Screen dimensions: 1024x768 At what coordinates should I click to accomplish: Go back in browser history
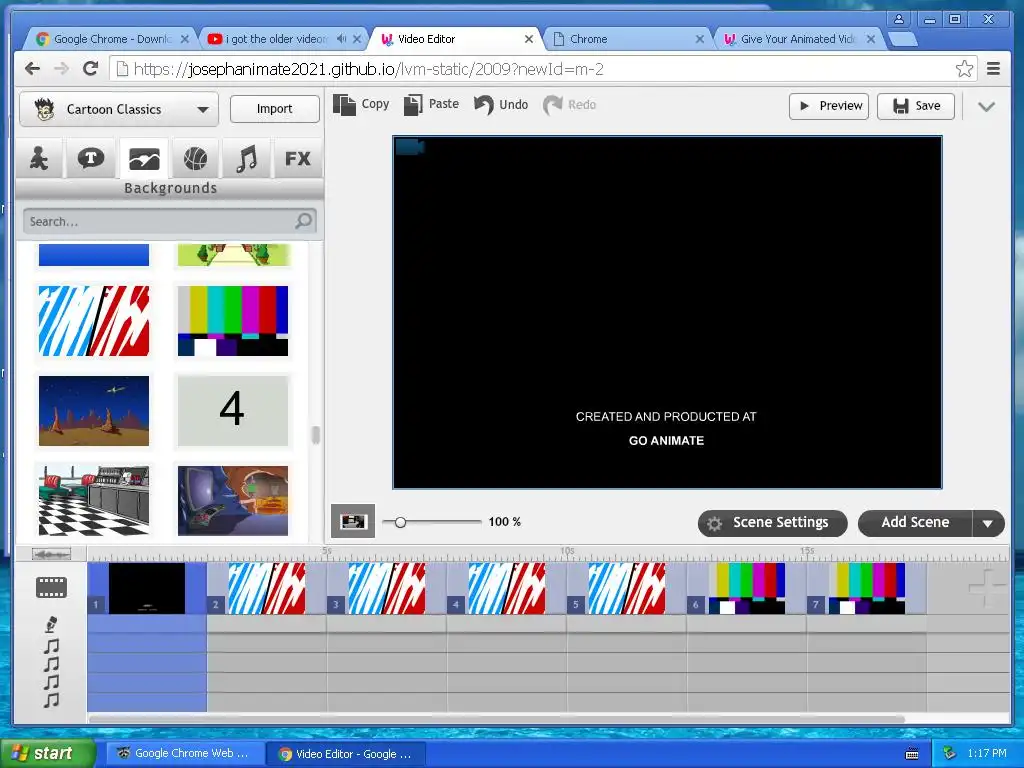[x=33, y=69]
